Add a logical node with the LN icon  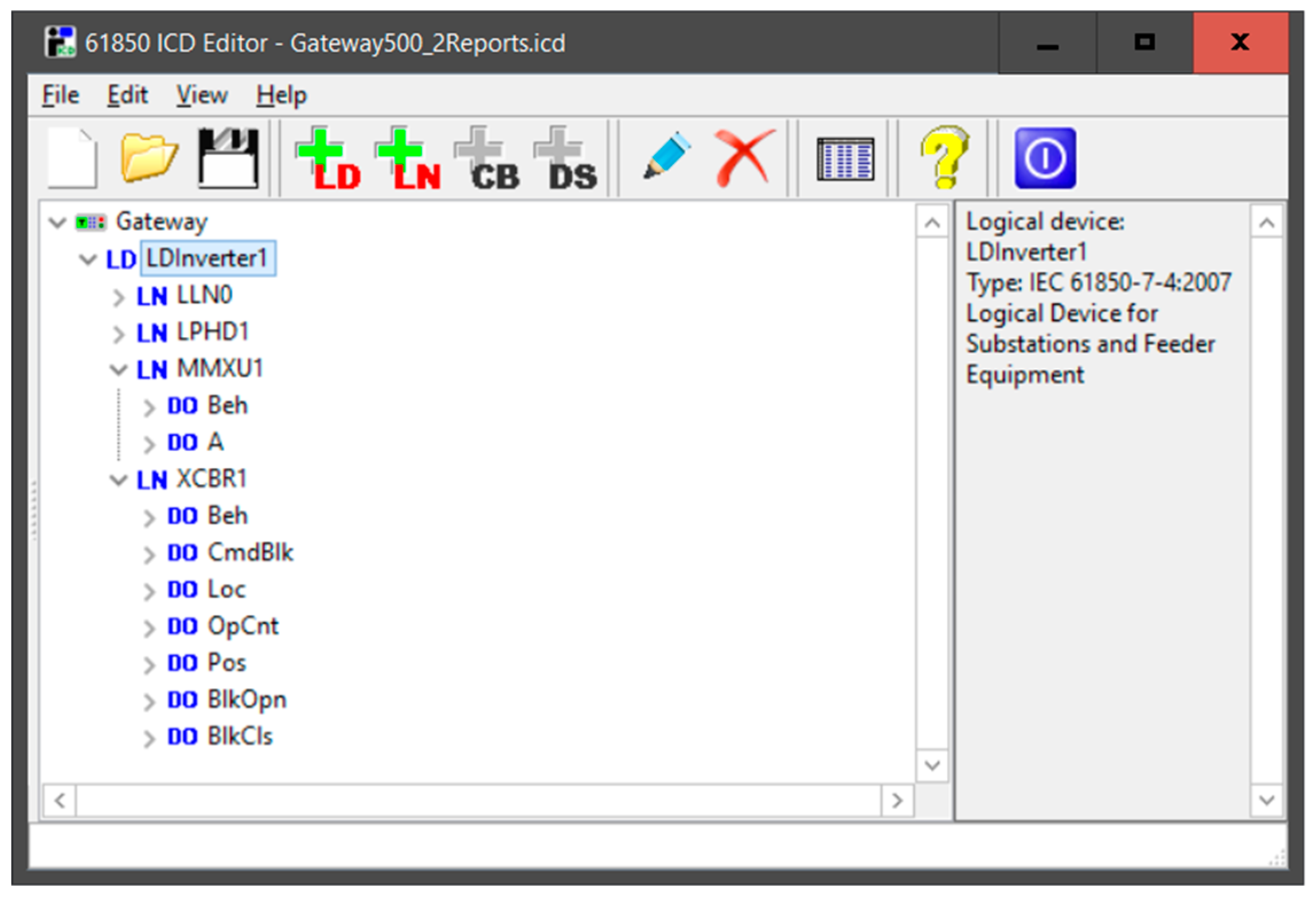point(408,159)
